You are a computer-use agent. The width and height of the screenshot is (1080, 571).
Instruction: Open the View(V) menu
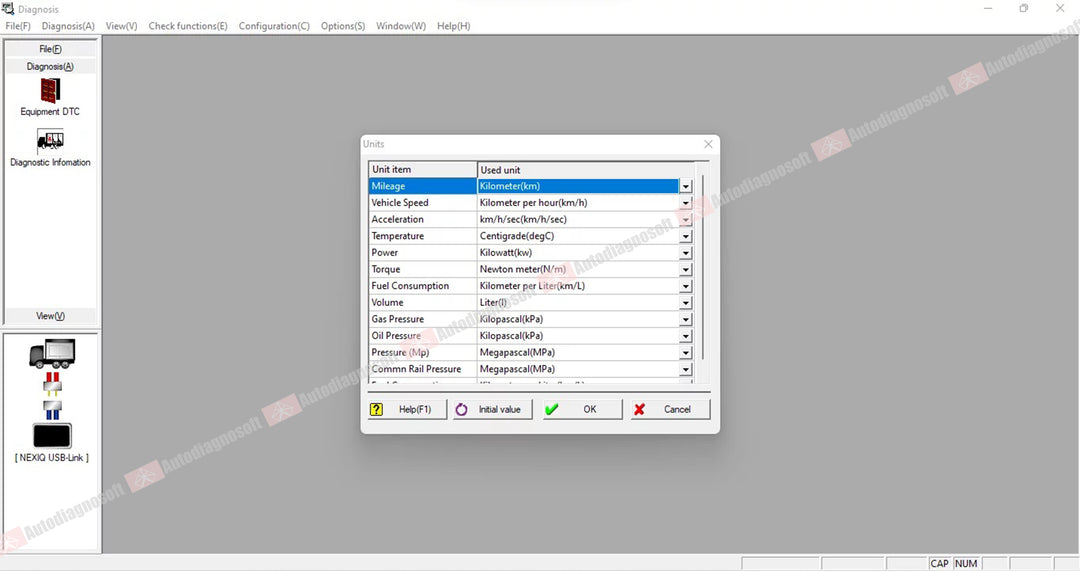click(121, 26)
